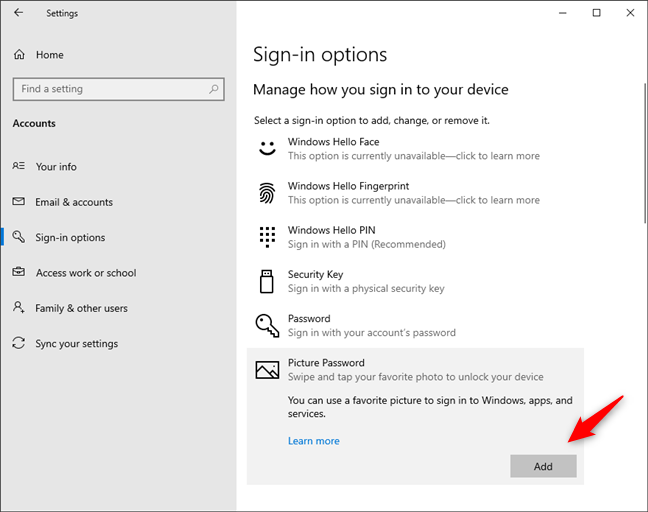Screen dimensions: 648x512
Task: Click the Access work briefcase icon
Action: coord(19,272)
